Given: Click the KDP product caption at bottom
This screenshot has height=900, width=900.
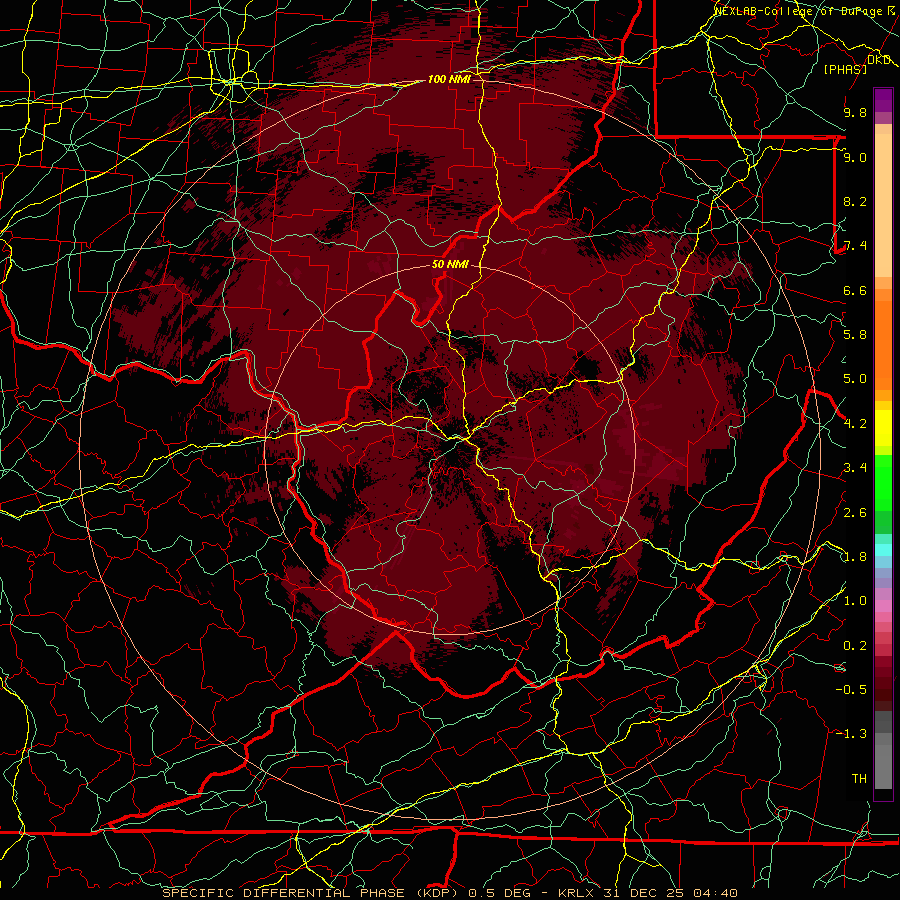Looking at the screenshot, I should click(449, 893).
